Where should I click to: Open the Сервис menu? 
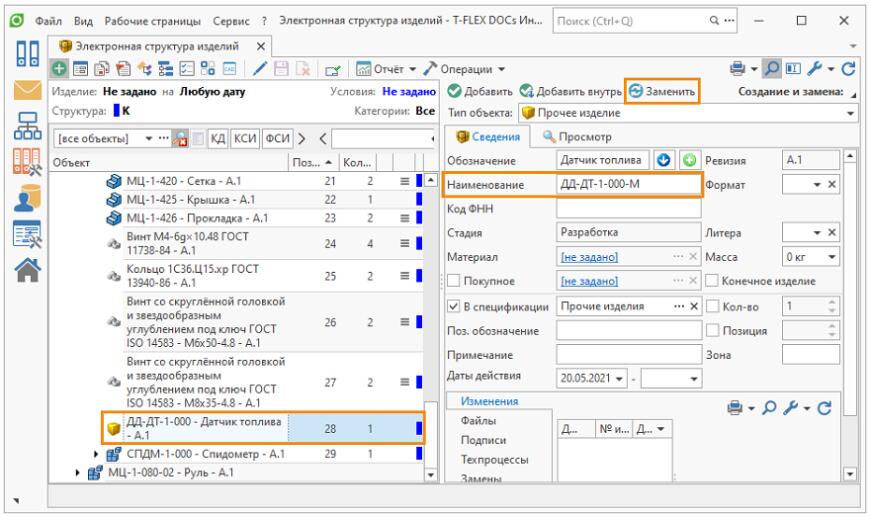231,21
